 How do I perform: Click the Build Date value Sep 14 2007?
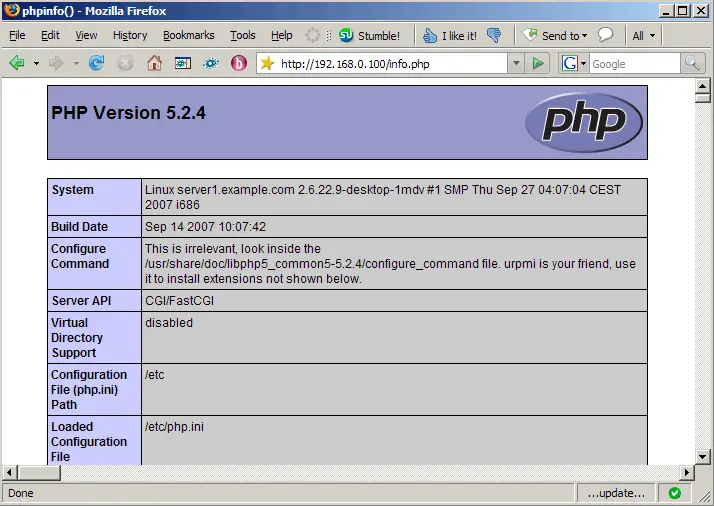click(205, 227)
